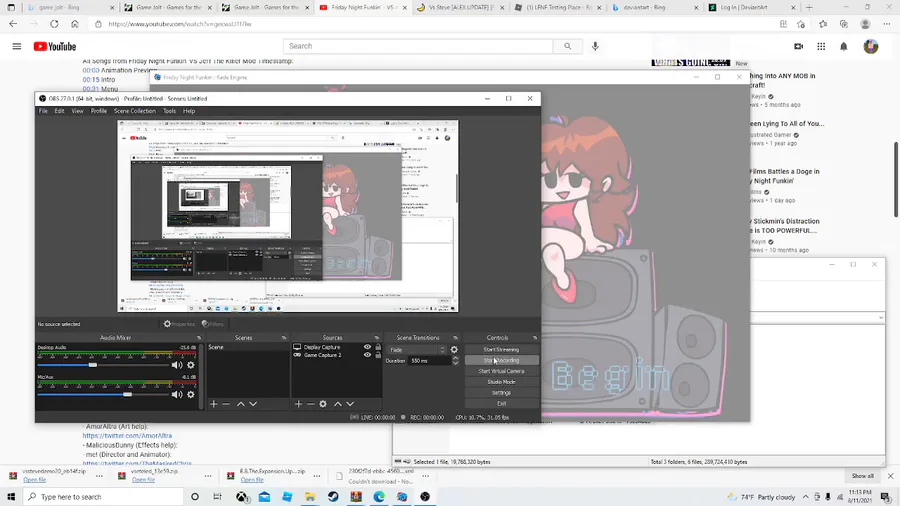Click the Windows Start button
Image resolution: width=900 pixels, height=506 pixels.
[11, 497]
